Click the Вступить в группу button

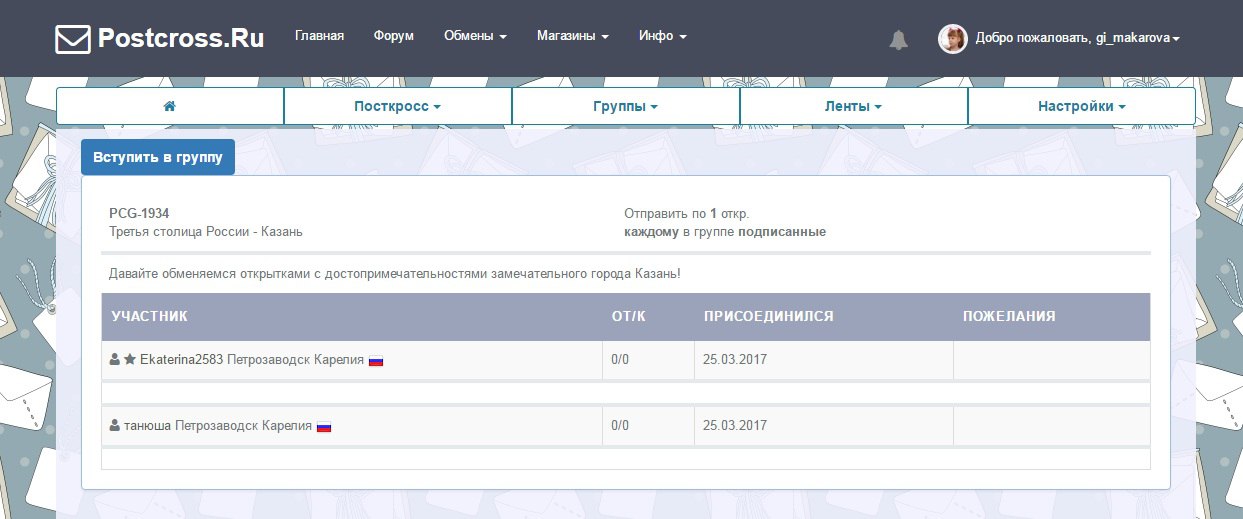(158, 157)
